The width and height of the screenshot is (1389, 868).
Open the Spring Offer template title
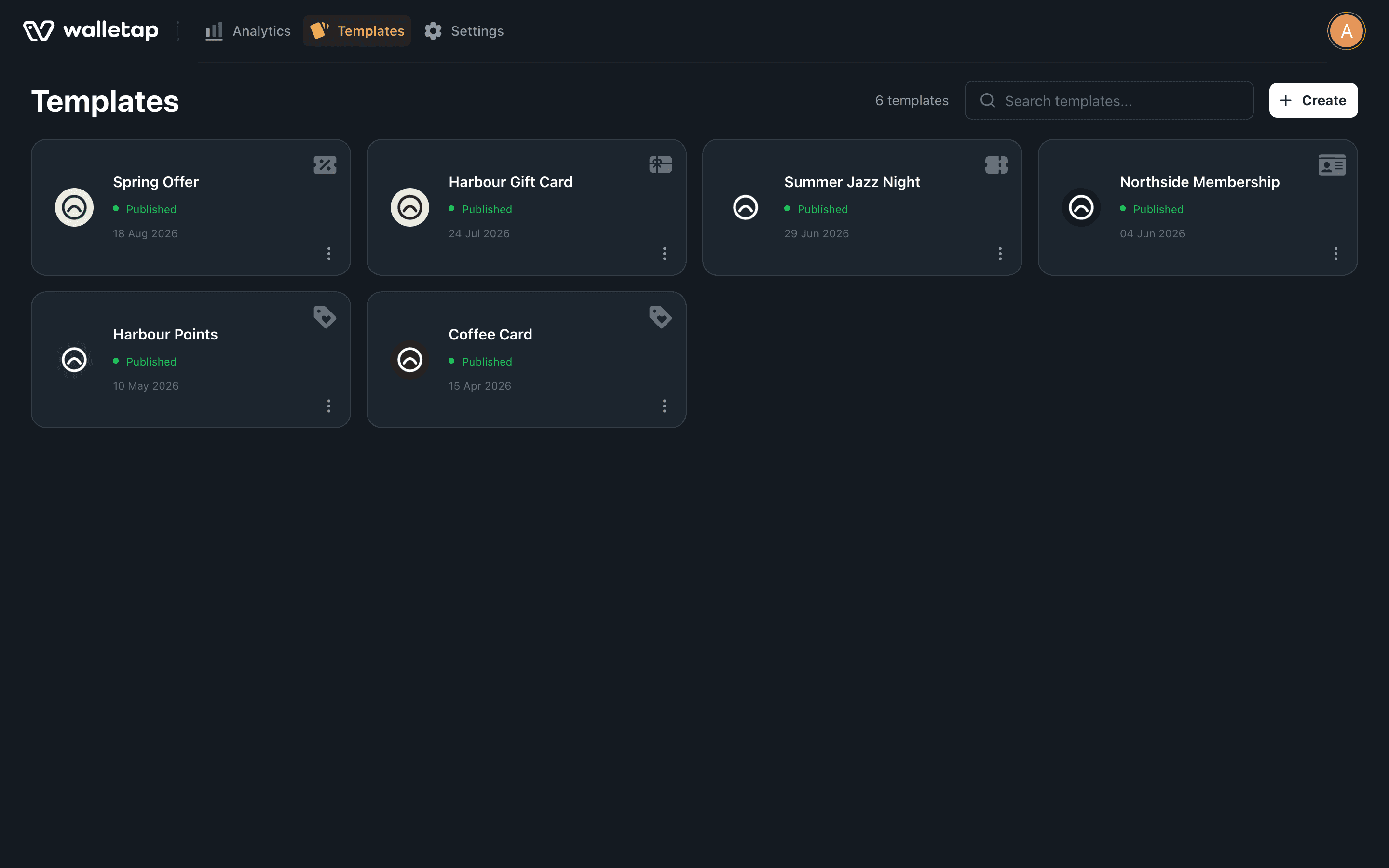156,182
